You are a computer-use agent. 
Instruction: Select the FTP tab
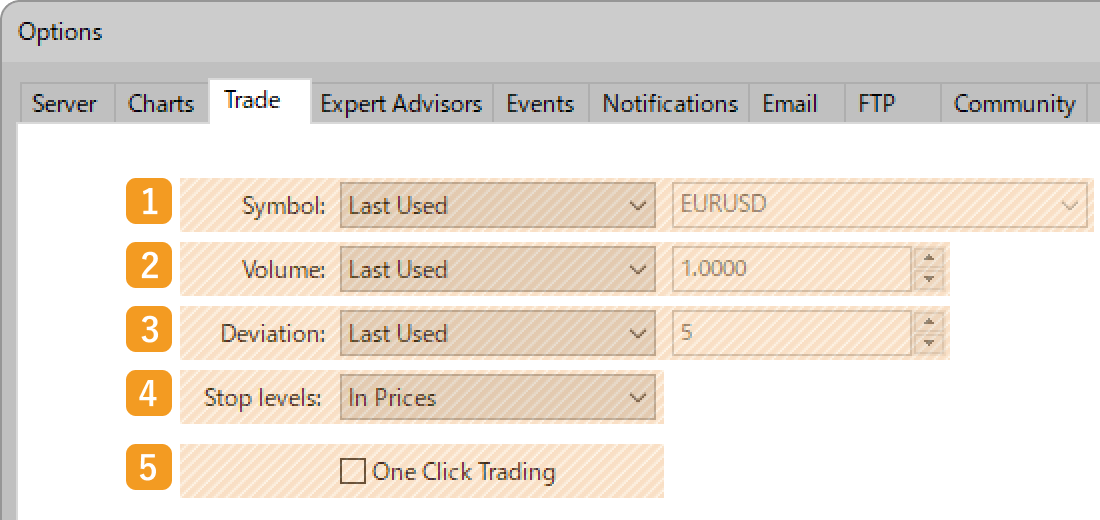click(x=877, y=104)
